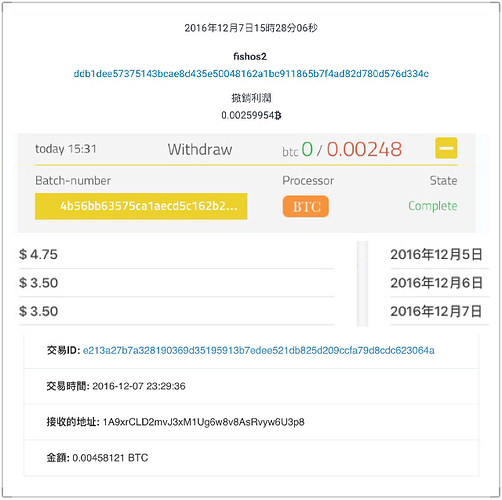This screenshot has height=500, width=502.
Task: Click the red 0.00248 withdraw amount
Action: (x=364, y=149)
